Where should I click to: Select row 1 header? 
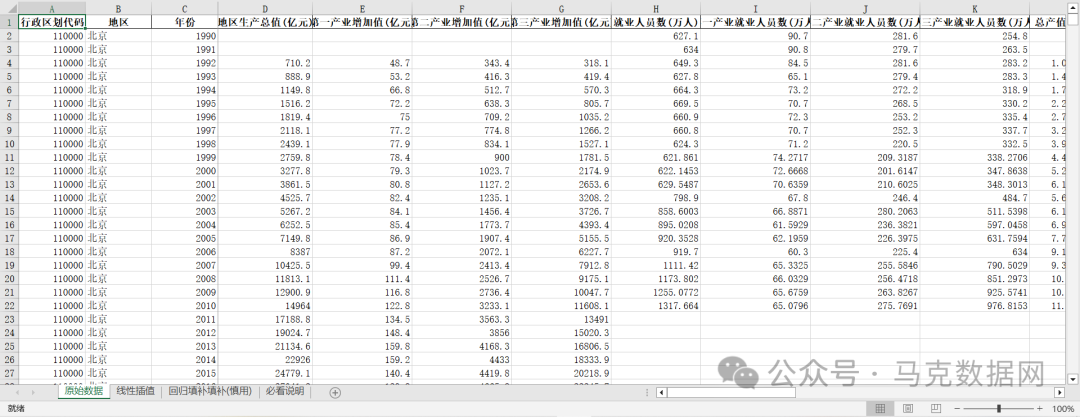pos(9,21)
